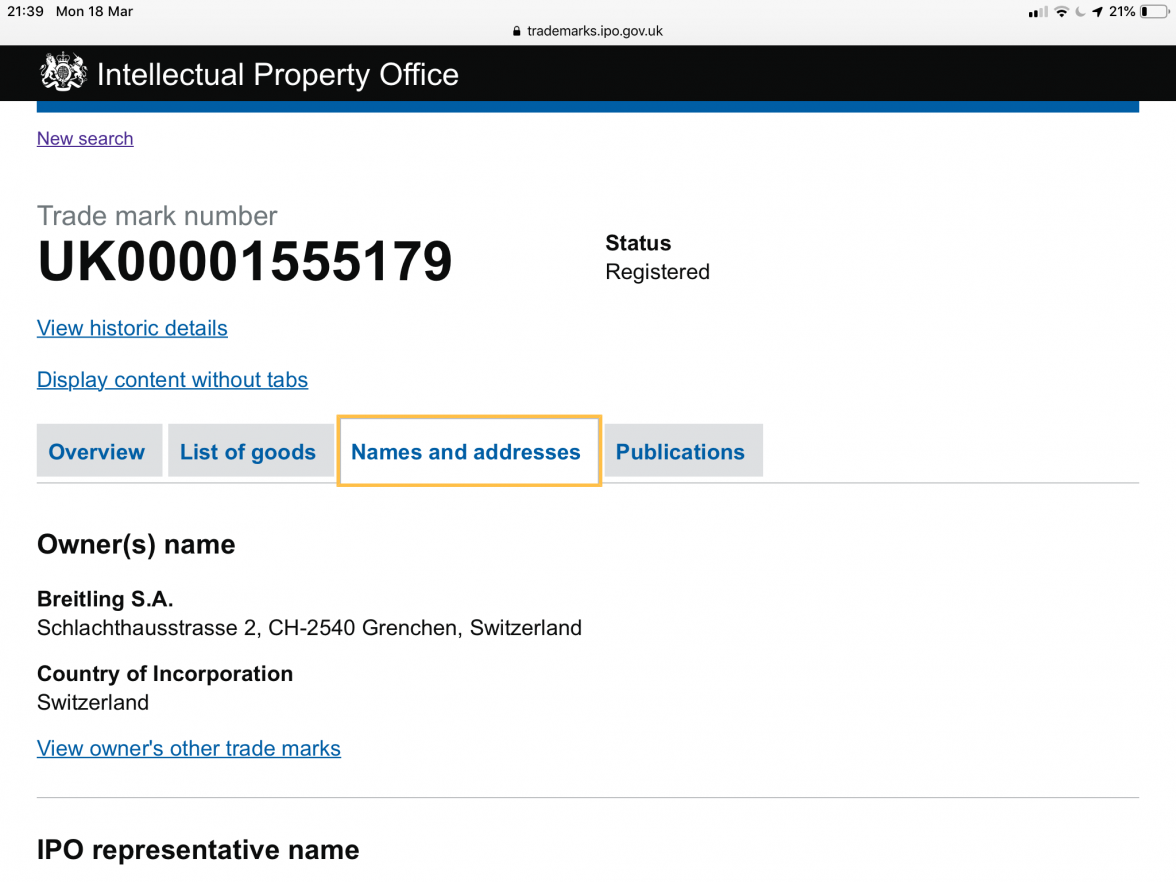Tap the location services arrow icon
1176x882 pixels.
pyautogui.click(x=1098, y=12)
